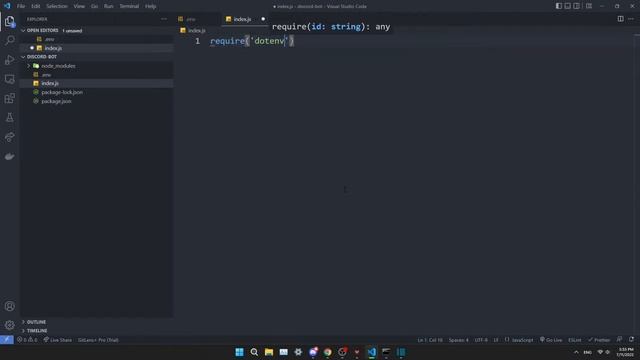640x360 pixels.
Task: Open the Help menu
Action: (151, 6)
